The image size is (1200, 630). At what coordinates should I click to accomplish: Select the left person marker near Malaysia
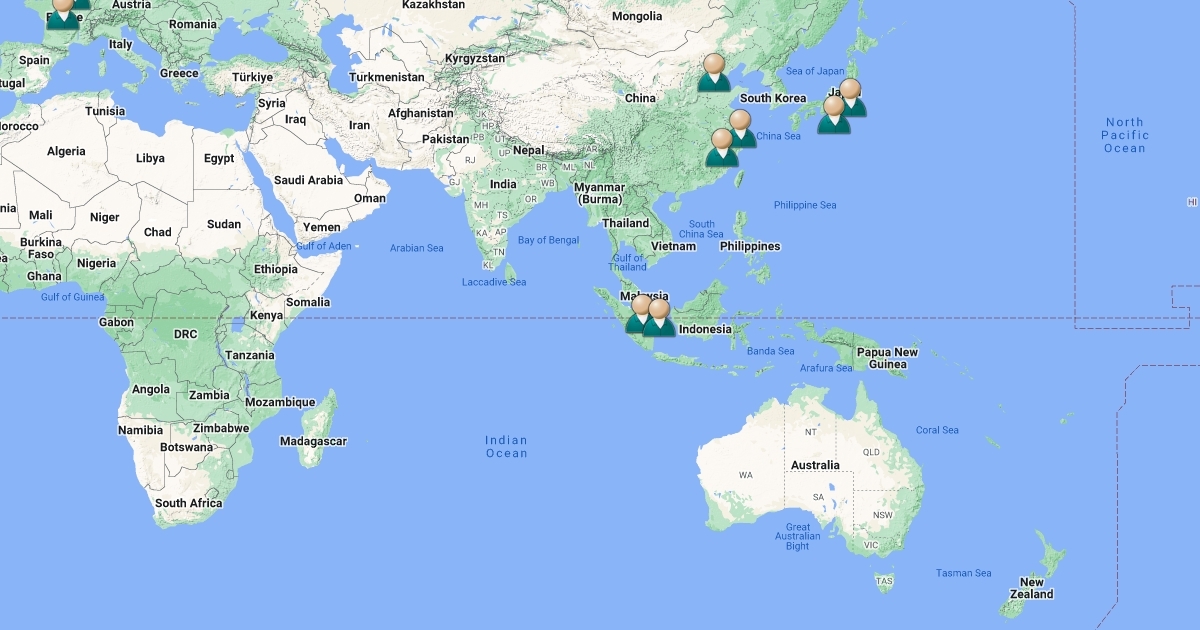pyautogui.click(x=641, y=315)
